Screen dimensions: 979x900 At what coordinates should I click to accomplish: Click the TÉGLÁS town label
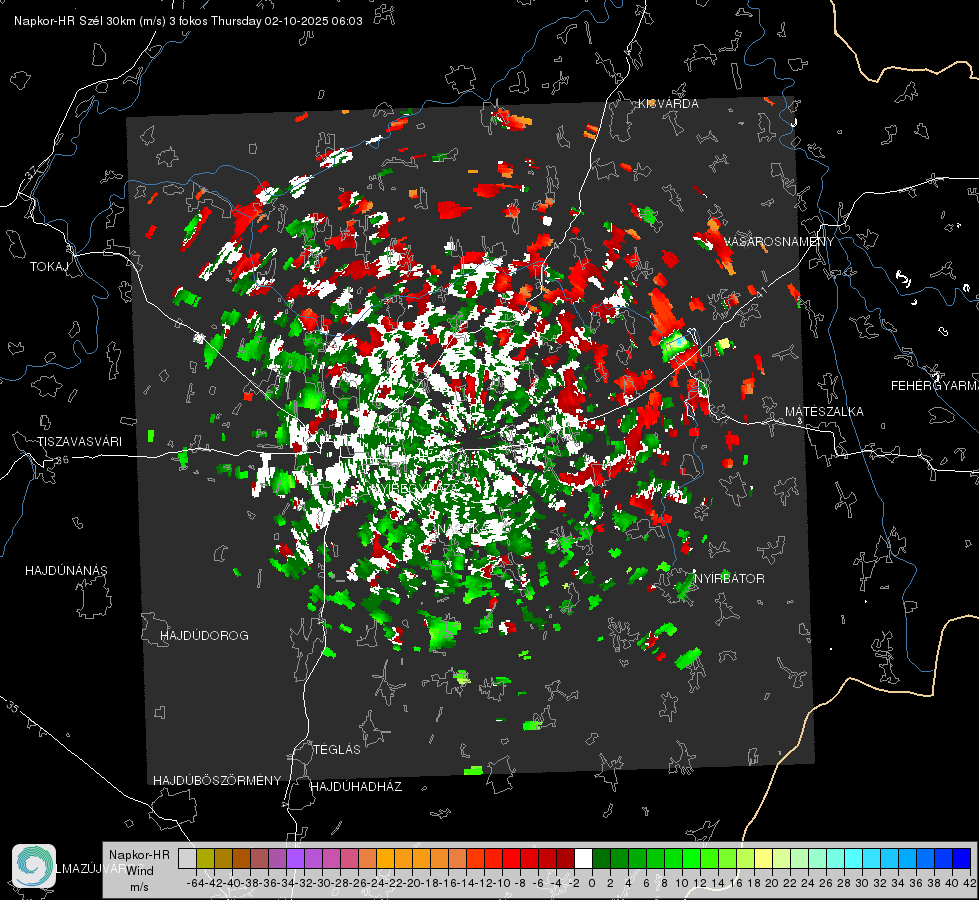(336, 749)
